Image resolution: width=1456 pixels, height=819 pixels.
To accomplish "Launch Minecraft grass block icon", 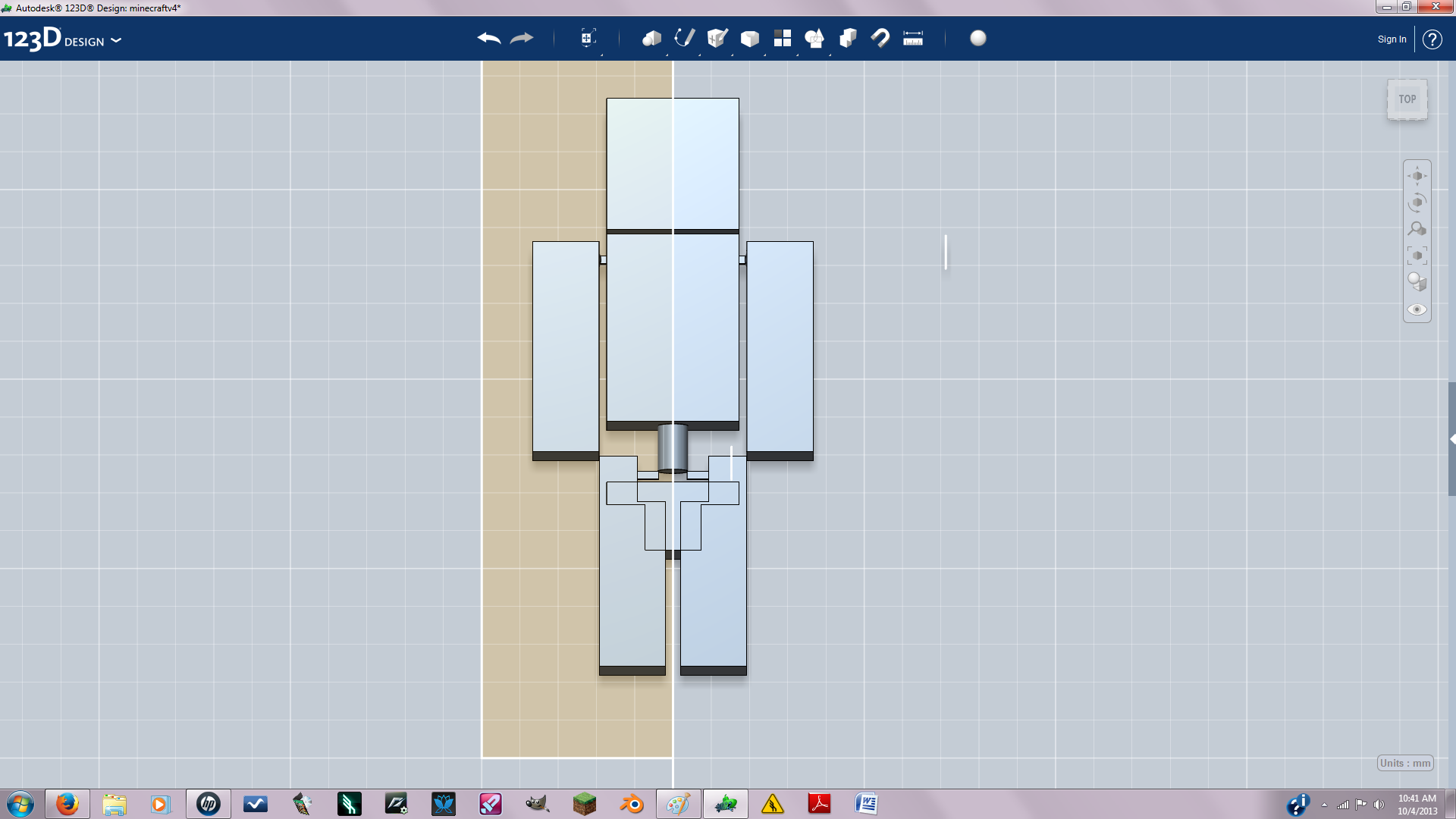I will click(585, 804).
